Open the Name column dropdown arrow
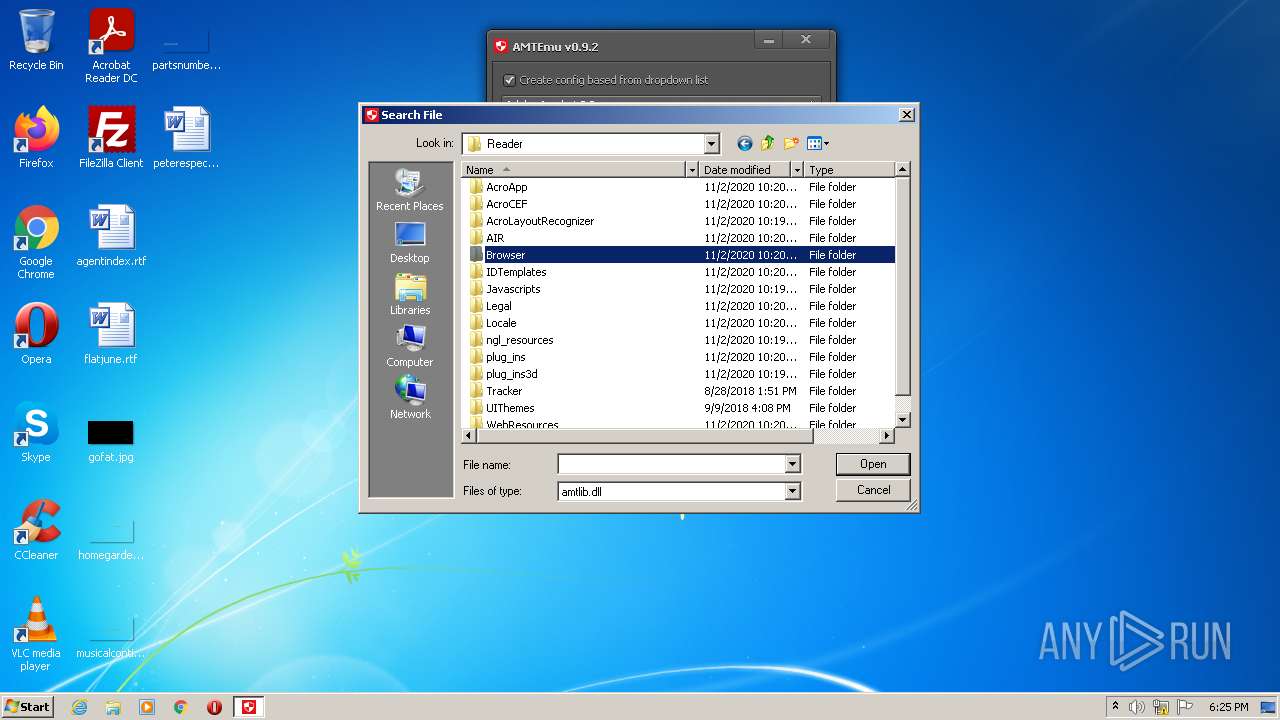 (x=691, y=170)
